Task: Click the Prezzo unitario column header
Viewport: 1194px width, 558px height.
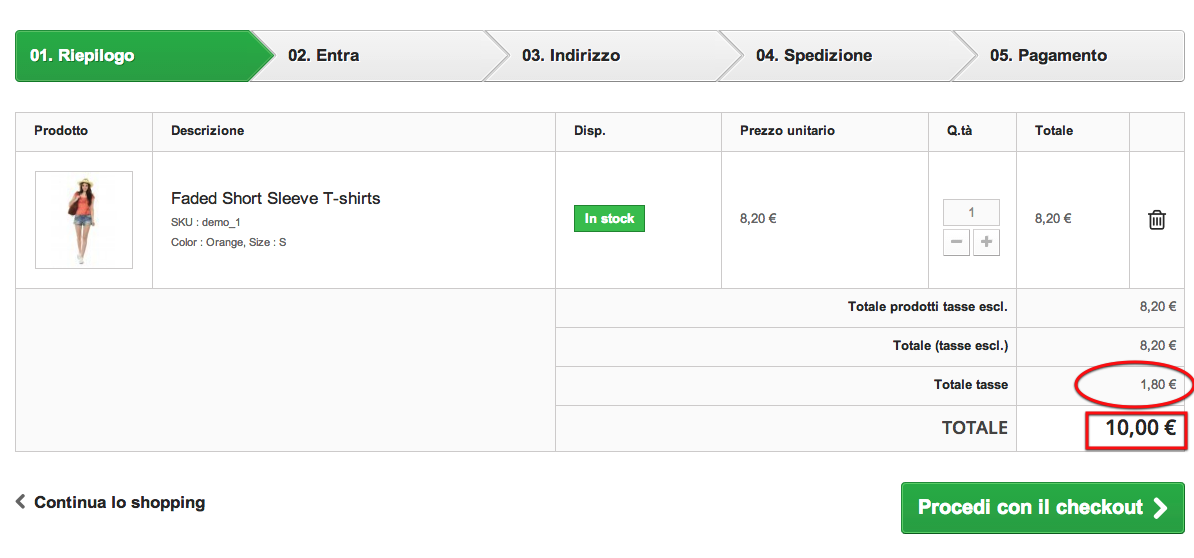Action: click(787, 131)
